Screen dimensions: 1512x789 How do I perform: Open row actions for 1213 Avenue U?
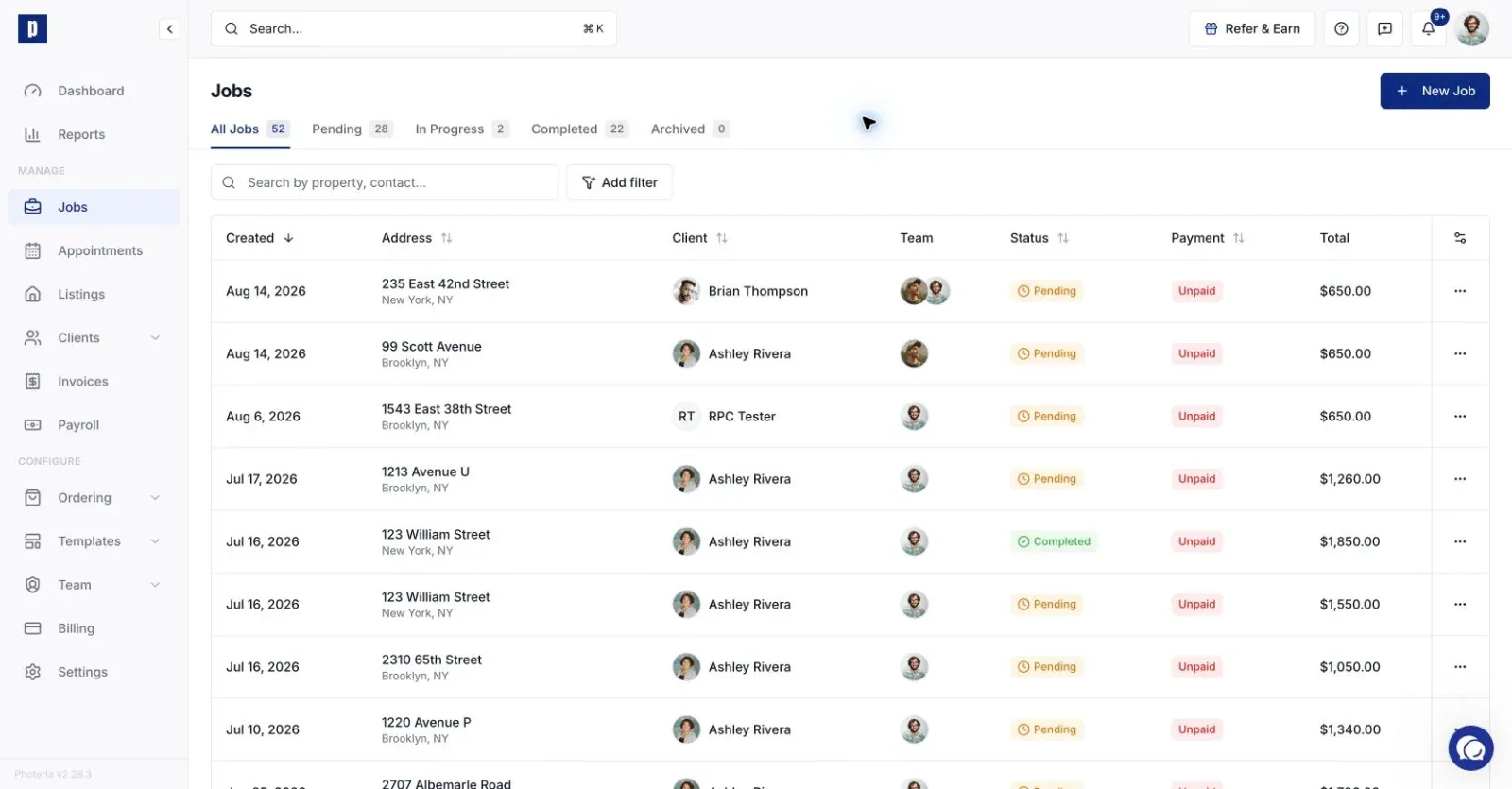tap(1460, 479)
